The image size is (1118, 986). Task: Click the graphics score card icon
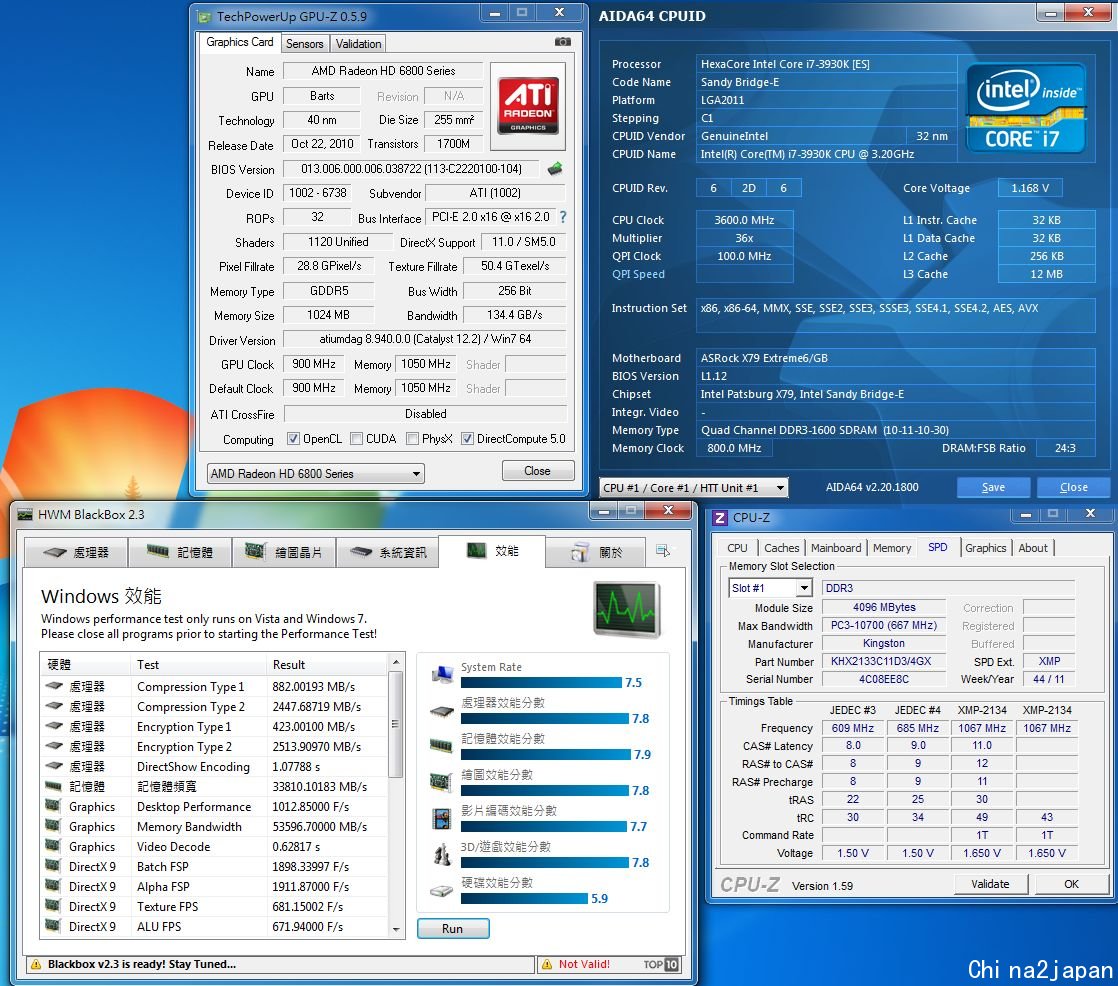[x=441, y=782]
